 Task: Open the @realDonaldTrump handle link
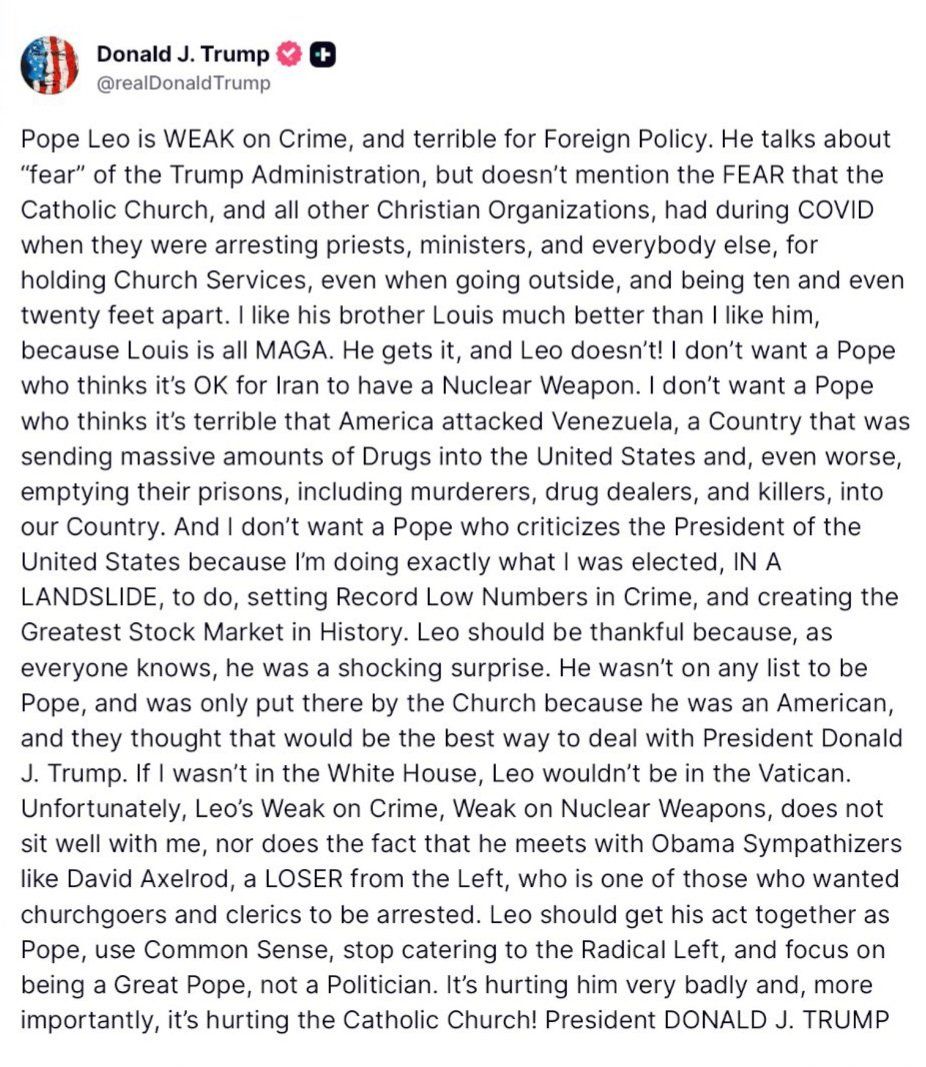click(x=183, y=83)
